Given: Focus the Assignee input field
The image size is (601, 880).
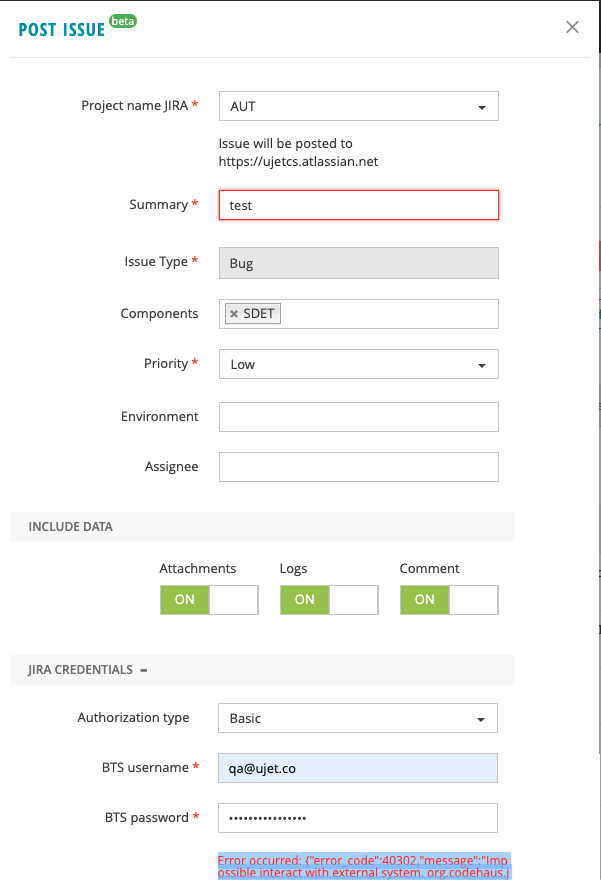Looking at the screenshot, I should click(x=359, y=467).
